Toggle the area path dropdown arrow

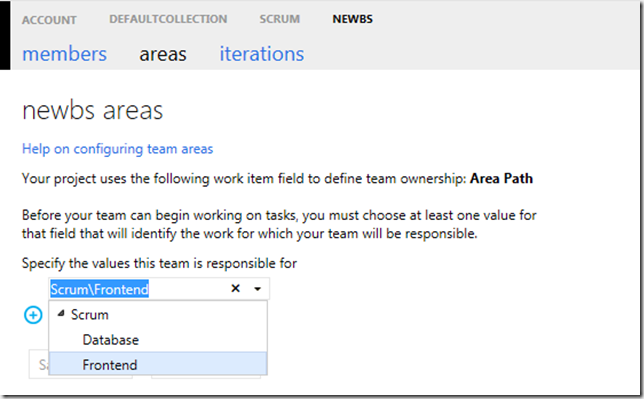[258, 289]
